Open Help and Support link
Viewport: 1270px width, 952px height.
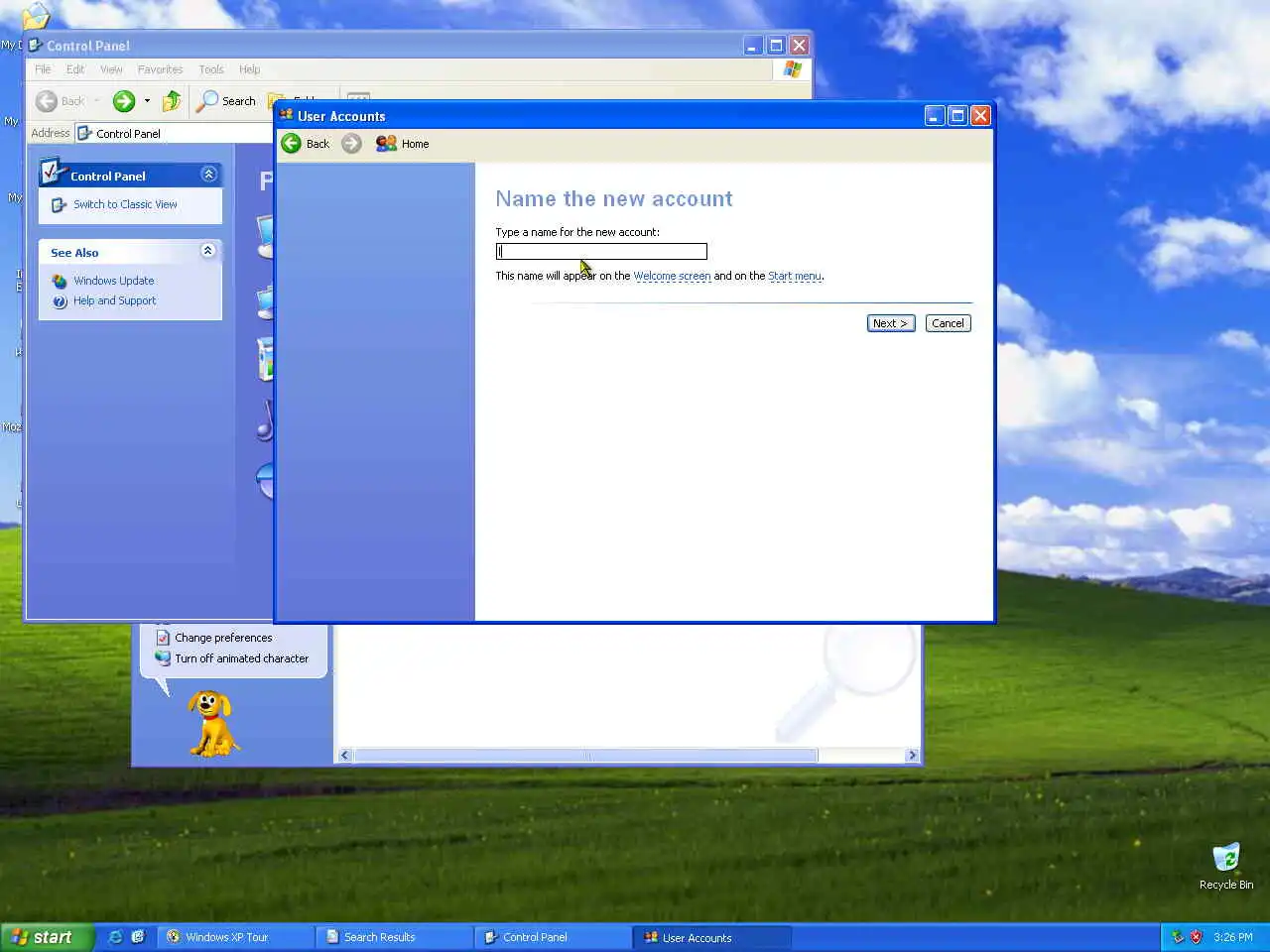pos(114,300)
